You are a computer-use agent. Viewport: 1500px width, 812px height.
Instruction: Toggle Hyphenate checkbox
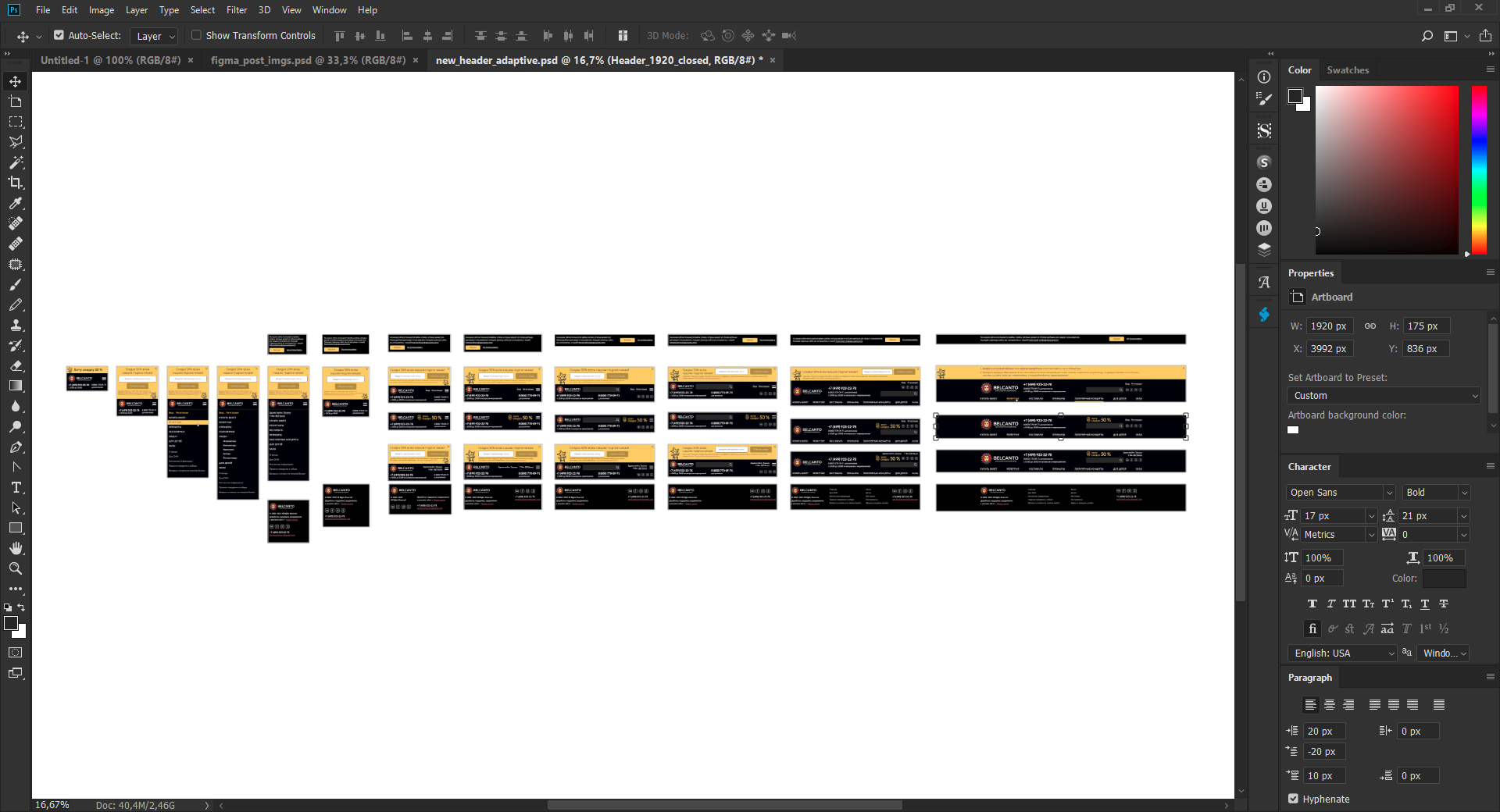(1294, 799)
